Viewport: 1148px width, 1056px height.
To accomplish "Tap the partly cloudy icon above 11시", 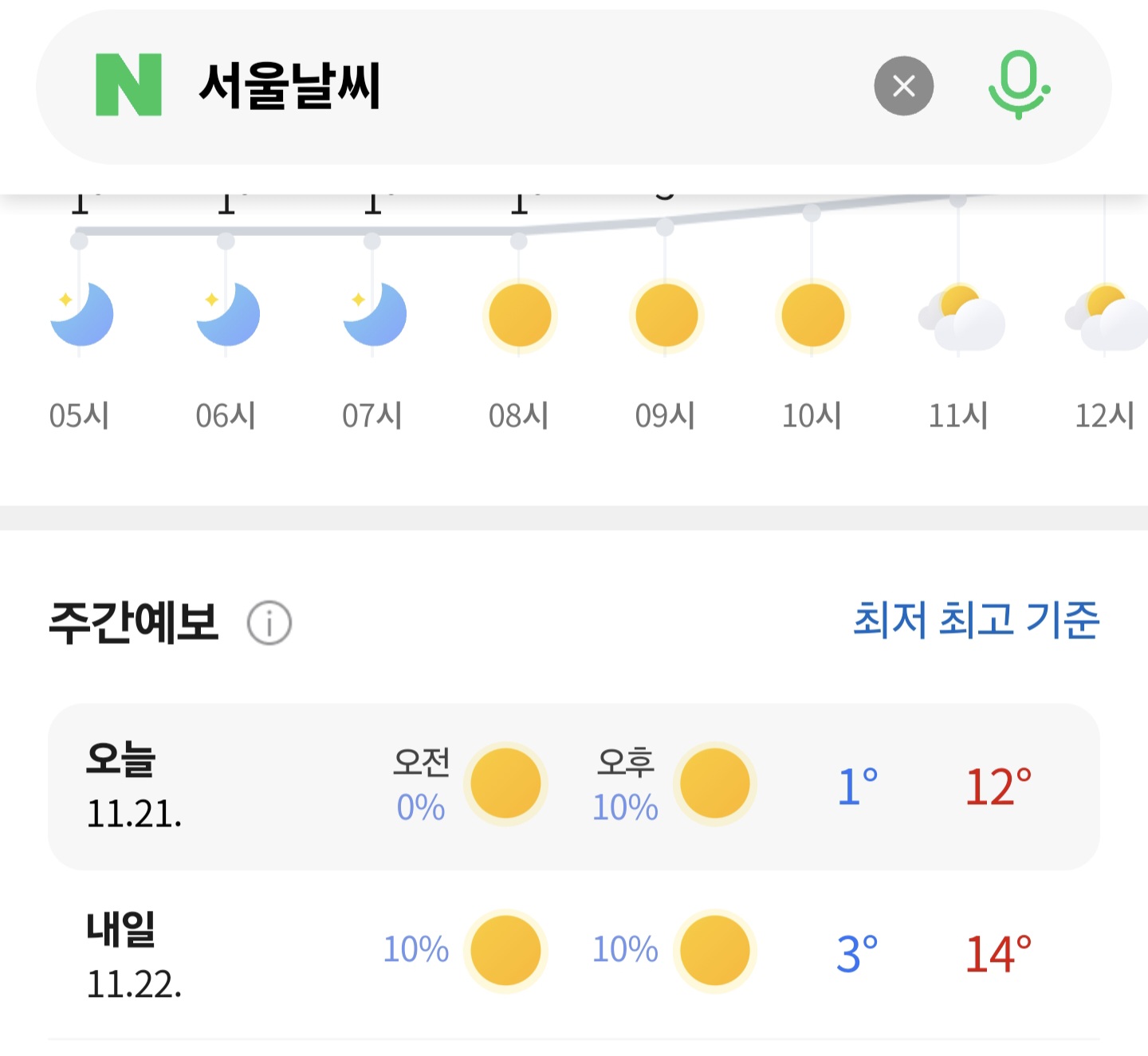I will click(x=961, y=318).
